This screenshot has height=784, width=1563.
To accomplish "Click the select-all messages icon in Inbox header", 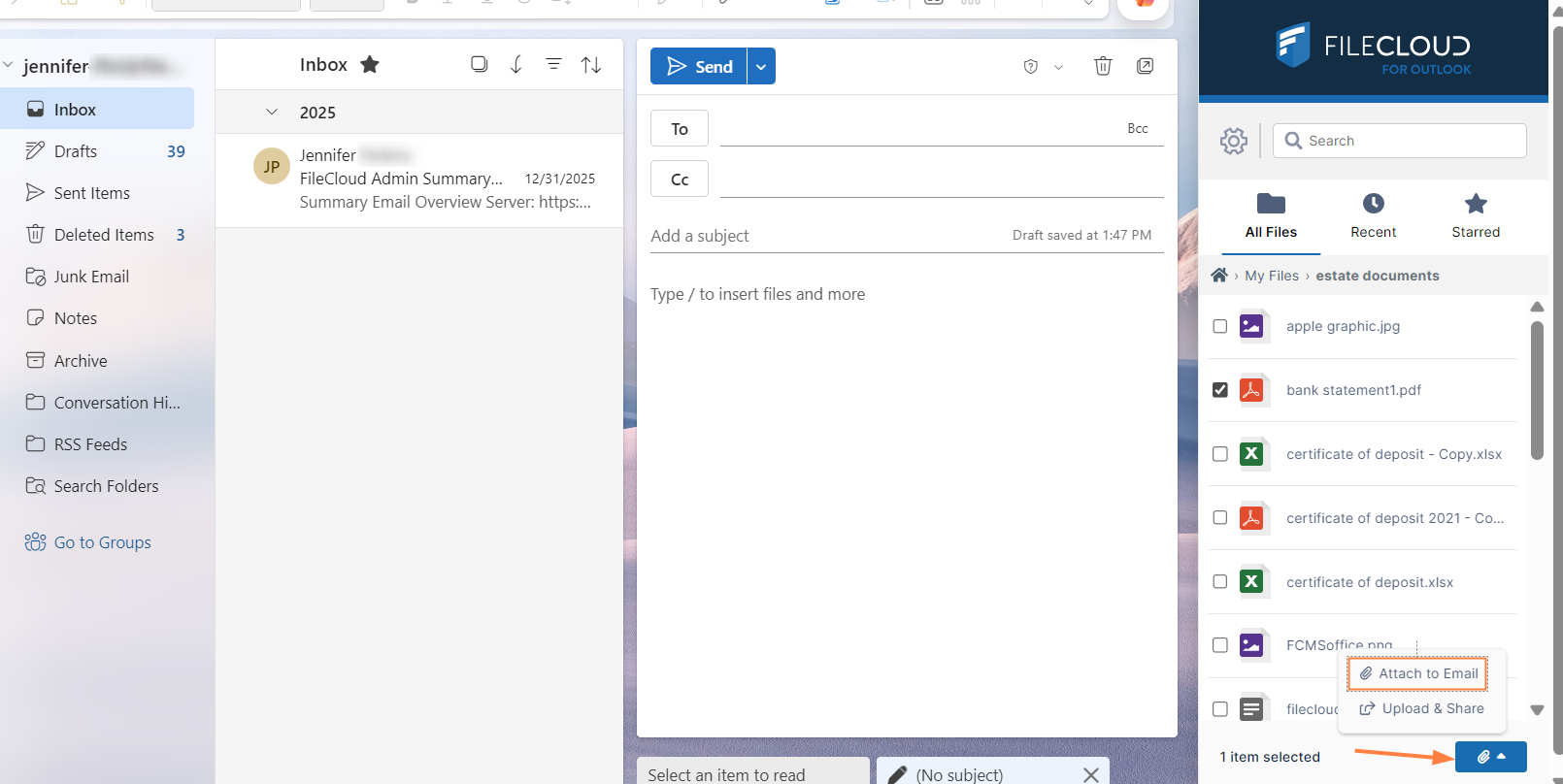I will pos(479,64).
